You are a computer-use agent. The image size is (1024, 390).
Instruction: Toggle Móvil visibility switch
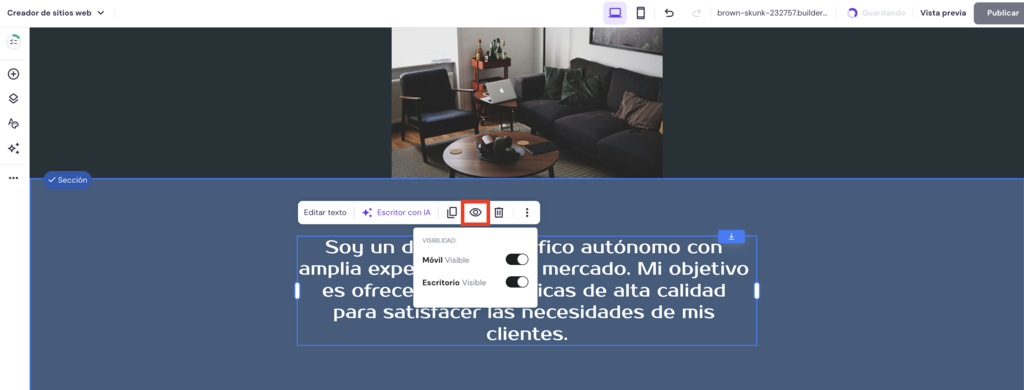(x=517, y=260)
